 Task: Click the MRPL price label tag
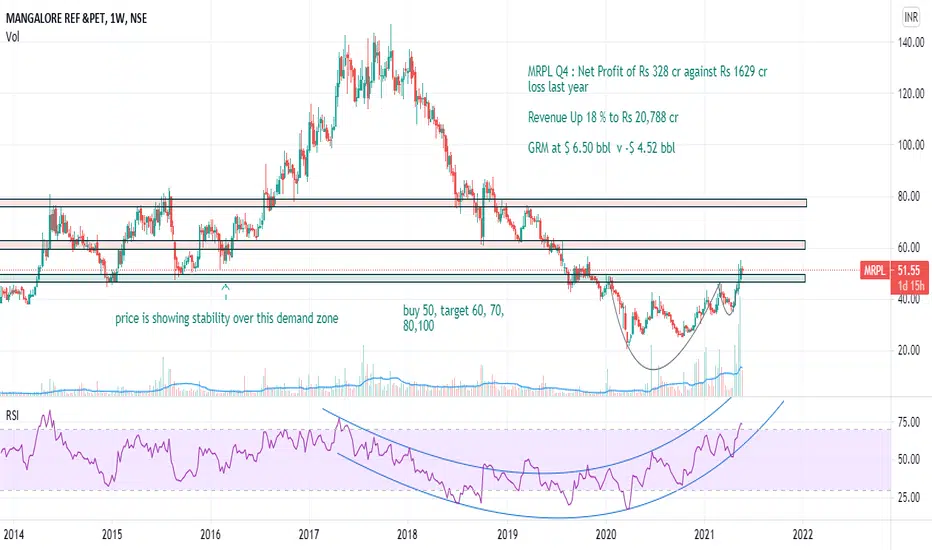tap(874, 271)
